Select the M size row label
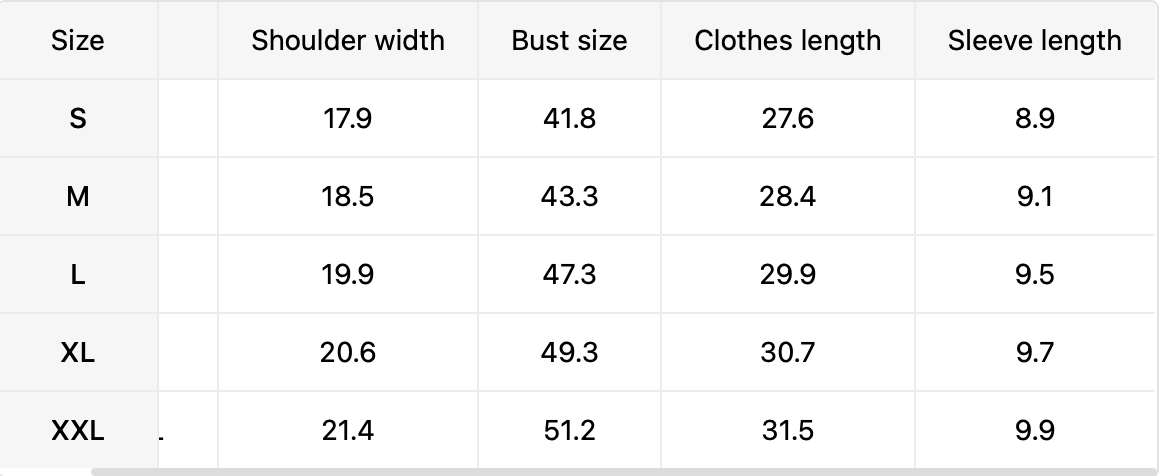This screenshot has height=476, width=1166. click(x=78, y=197)
